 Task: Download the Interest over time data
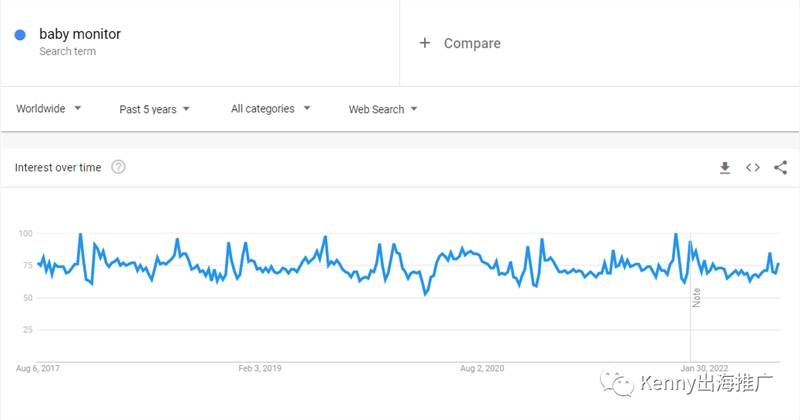pos(724,167)
